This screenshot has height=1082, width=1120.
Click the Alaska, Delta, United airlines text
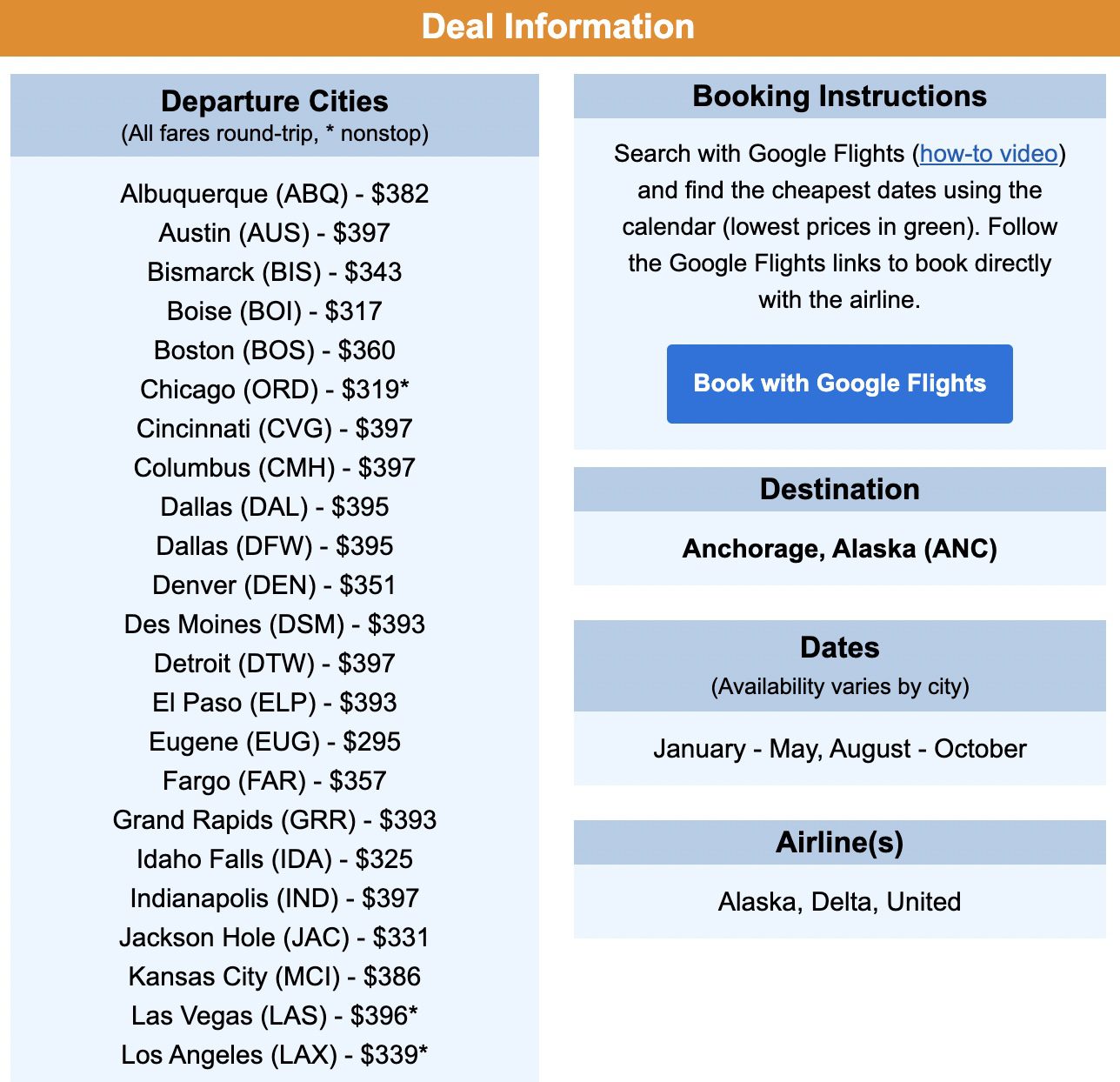pos(839,902)
